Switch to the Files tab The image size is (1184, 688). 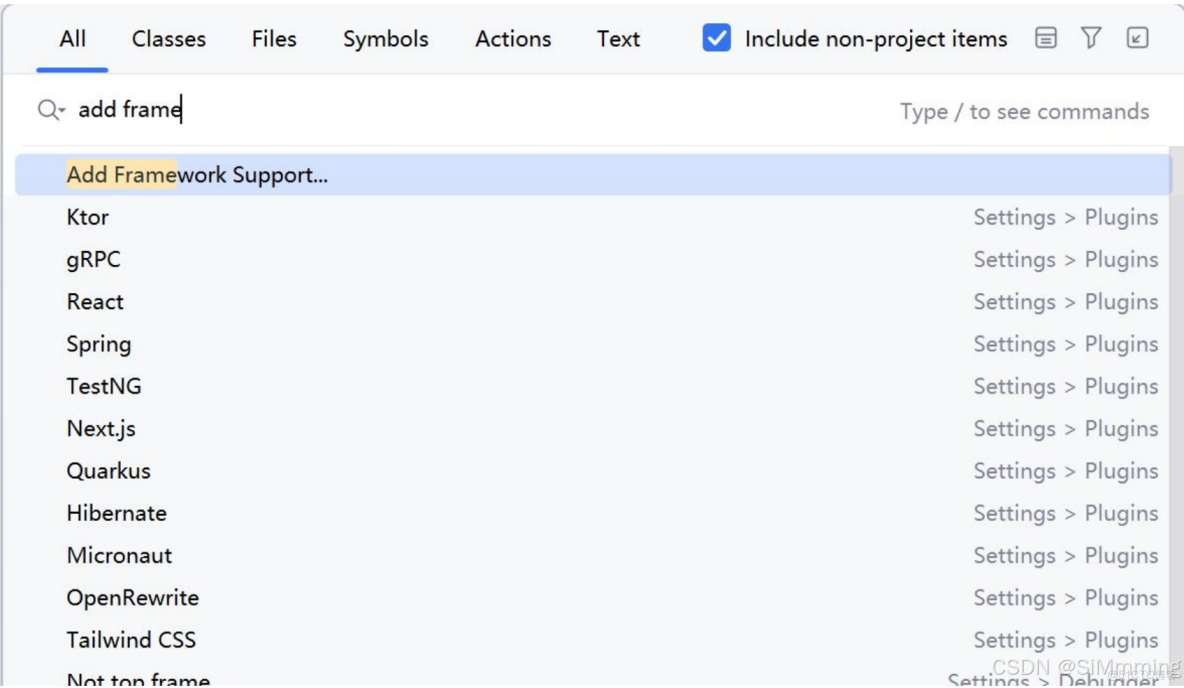(x=273, y=39)
